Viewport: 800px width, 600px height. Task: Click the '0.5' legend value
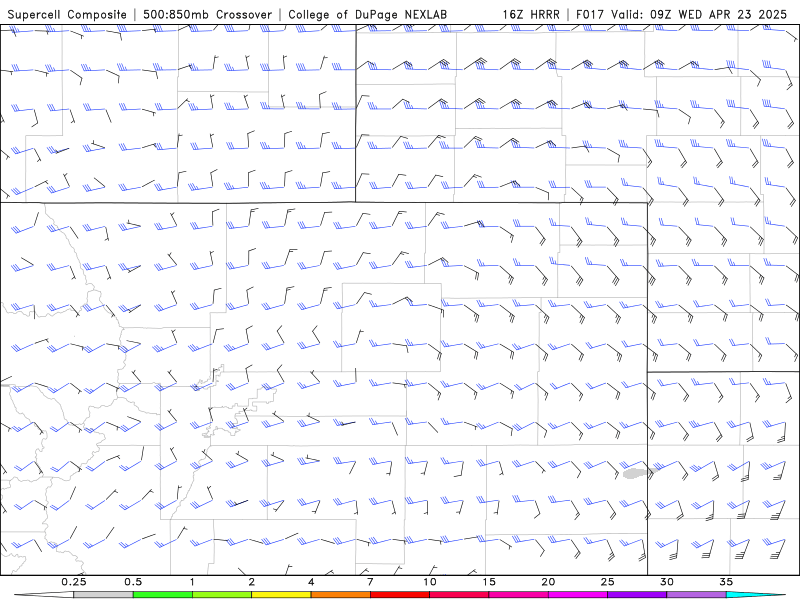pos(133,582)
